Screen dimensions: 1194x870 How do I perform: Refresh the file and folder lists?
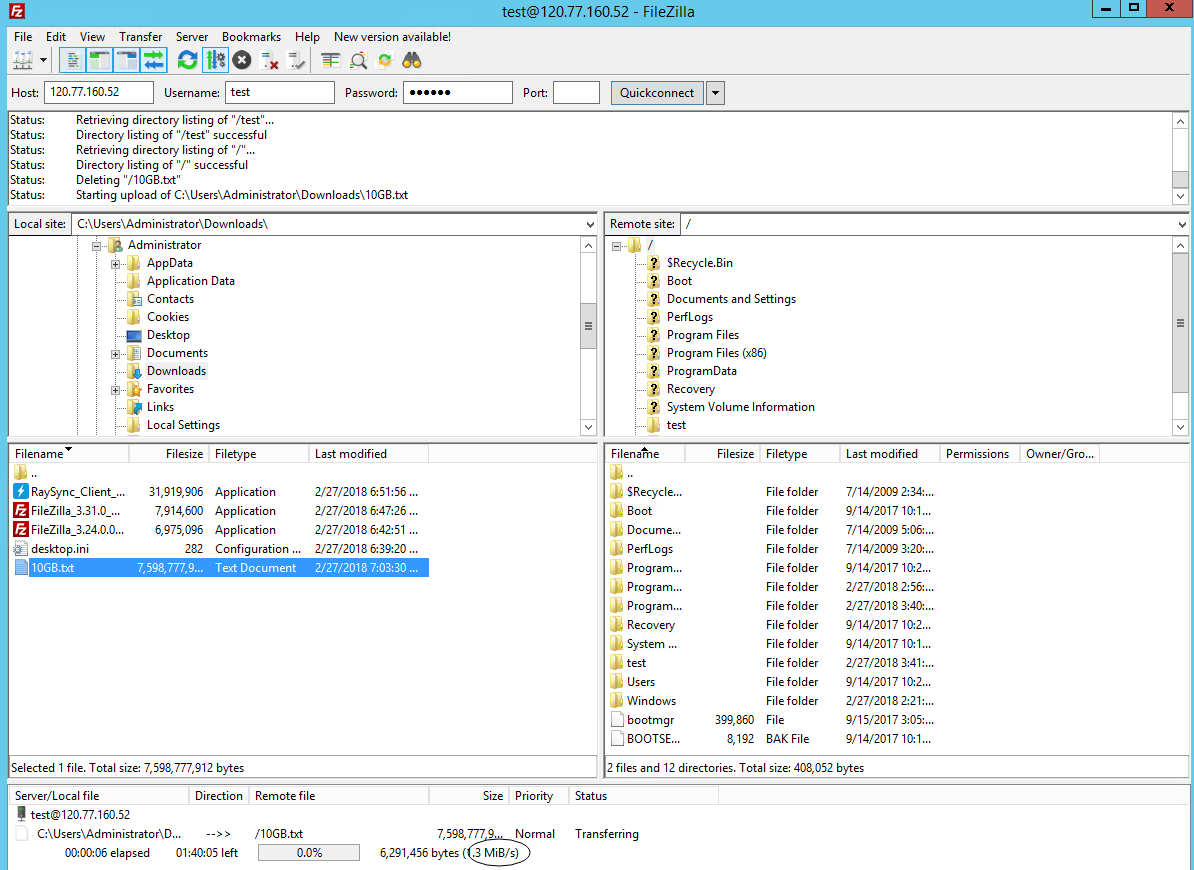[x=187, y=60]
